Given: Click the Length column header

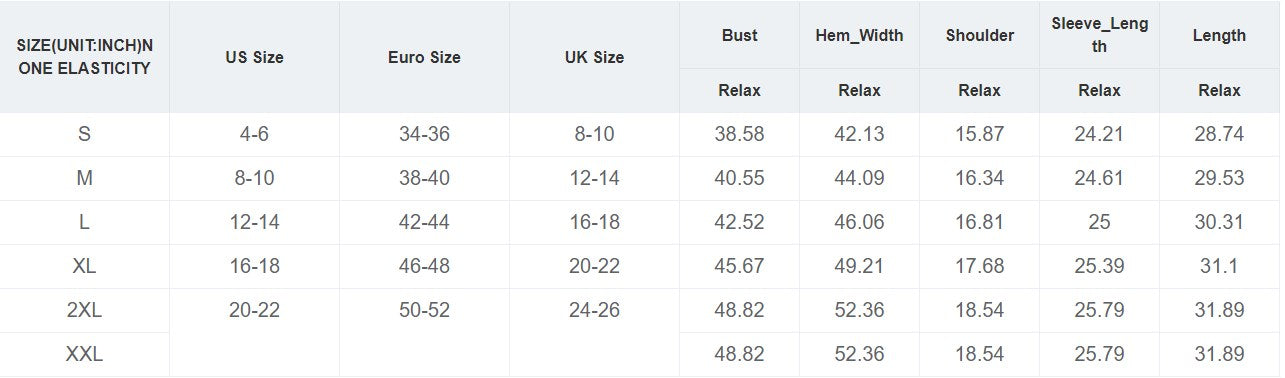Looking at the screenshot, I should (1219, 35).
